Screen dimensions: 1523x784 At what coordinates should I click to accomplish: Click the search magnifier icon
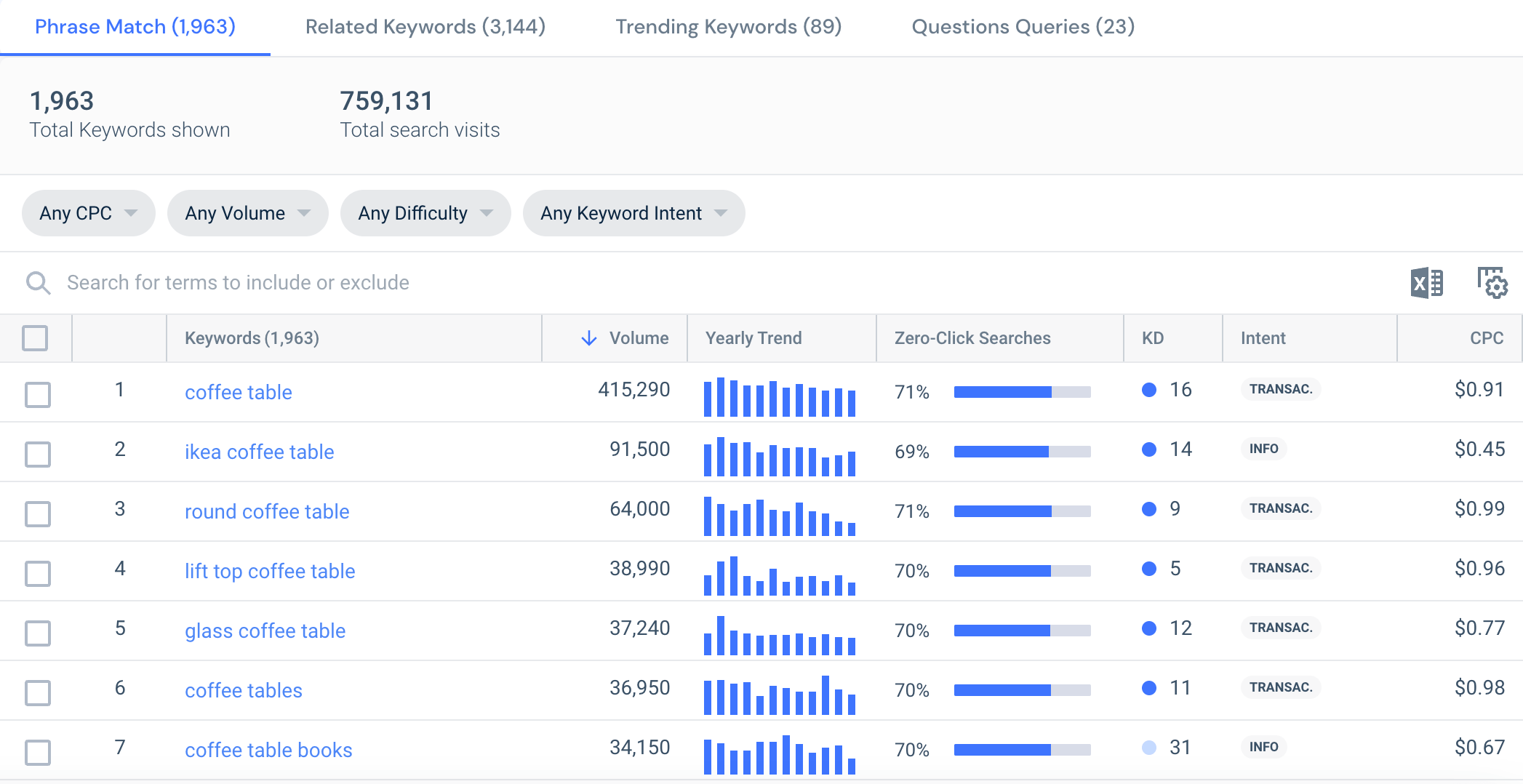pos(38,282)
